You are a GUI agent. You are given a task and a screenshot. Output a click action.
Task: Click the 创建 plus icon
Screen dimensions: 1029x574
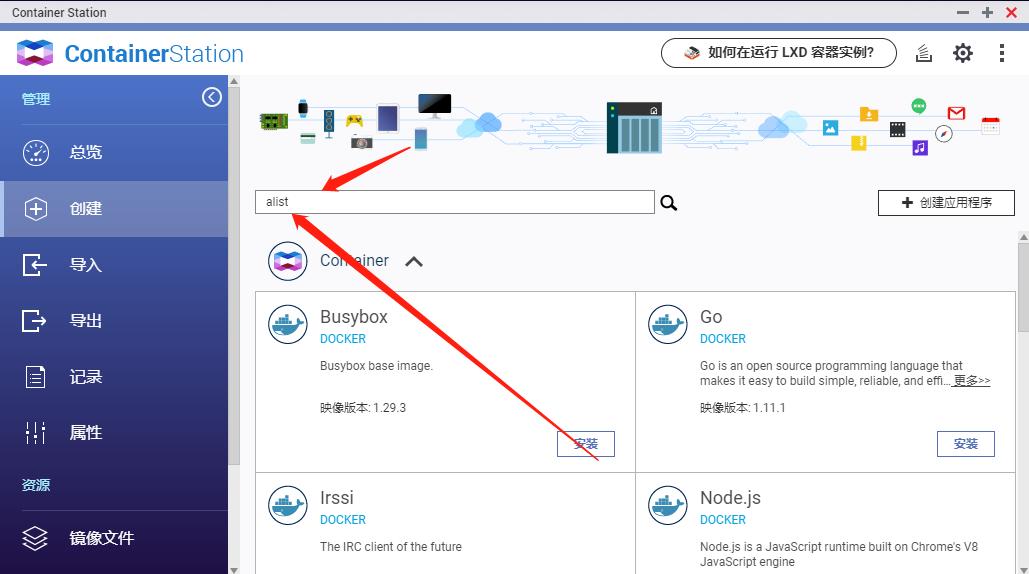click(35, 209)
